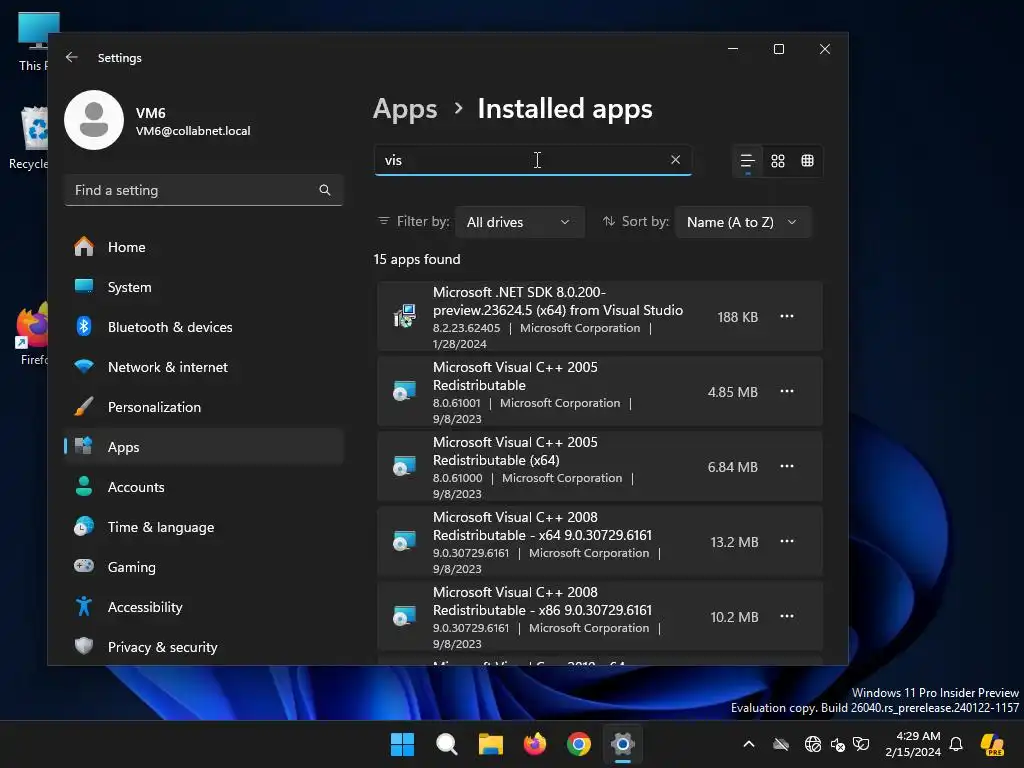Open more options for Visual C++ 2005 Redistributable 4.85 MB
This screenshot has height=768, width=1024.
[787, 392]
